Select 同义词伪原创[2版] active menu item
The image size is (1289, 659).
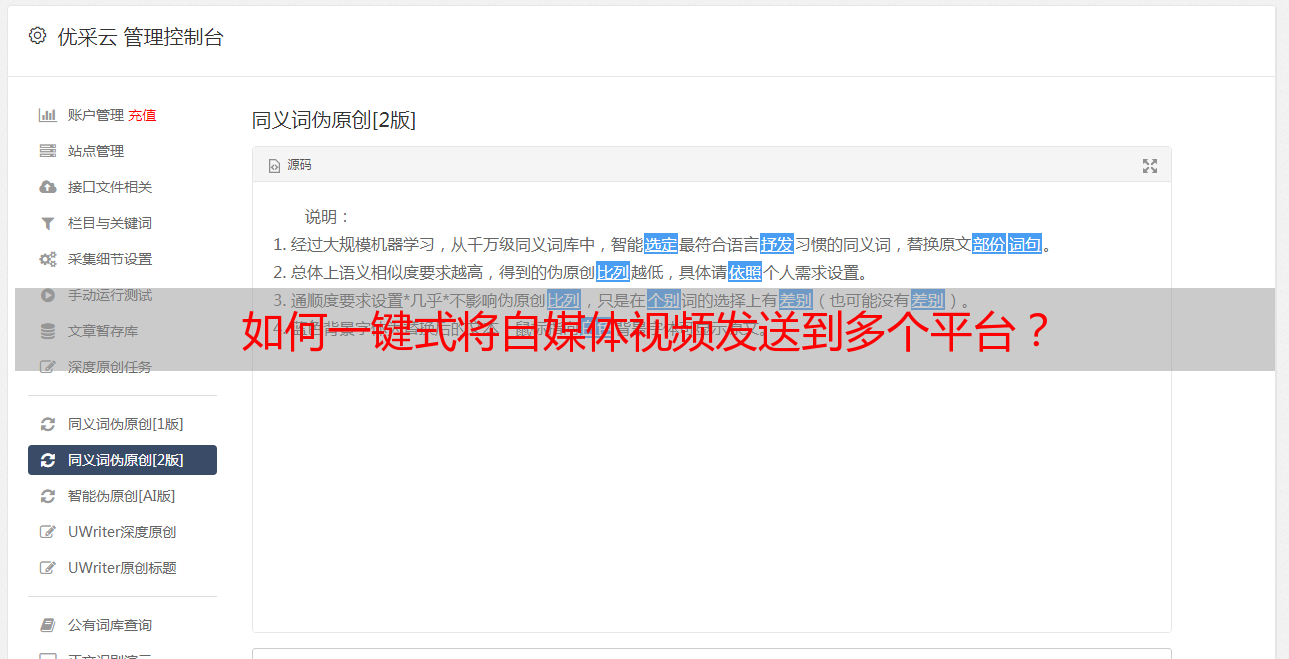[x=122, y=460]
